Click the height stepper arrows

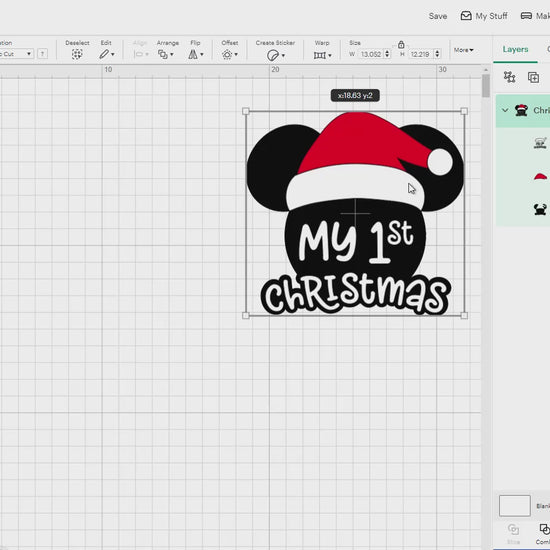pyautogui.click(x=437, y=54)
